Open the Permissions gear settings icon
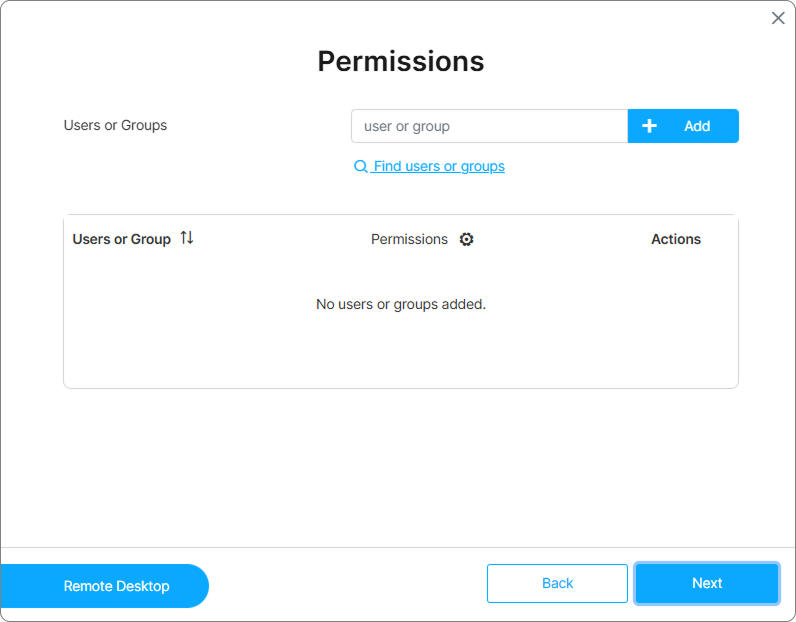 point(466,239)
